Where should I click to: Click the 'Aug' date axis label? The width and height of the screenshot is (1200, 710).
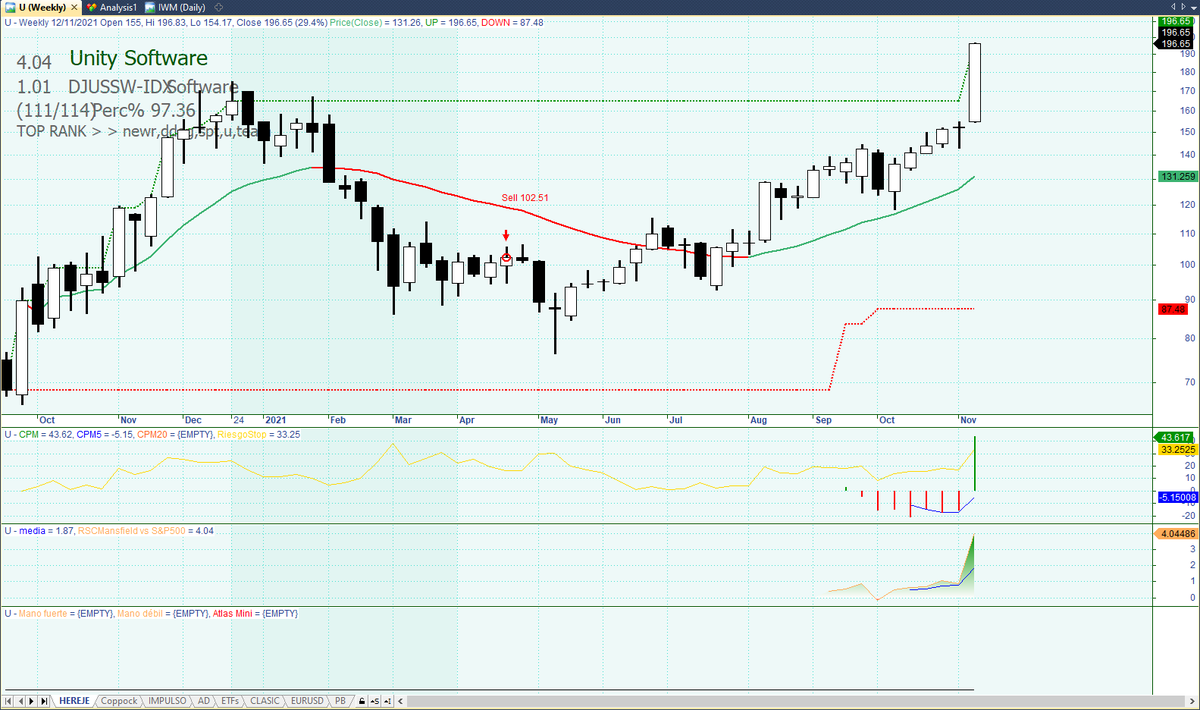(x=758, y=420)
